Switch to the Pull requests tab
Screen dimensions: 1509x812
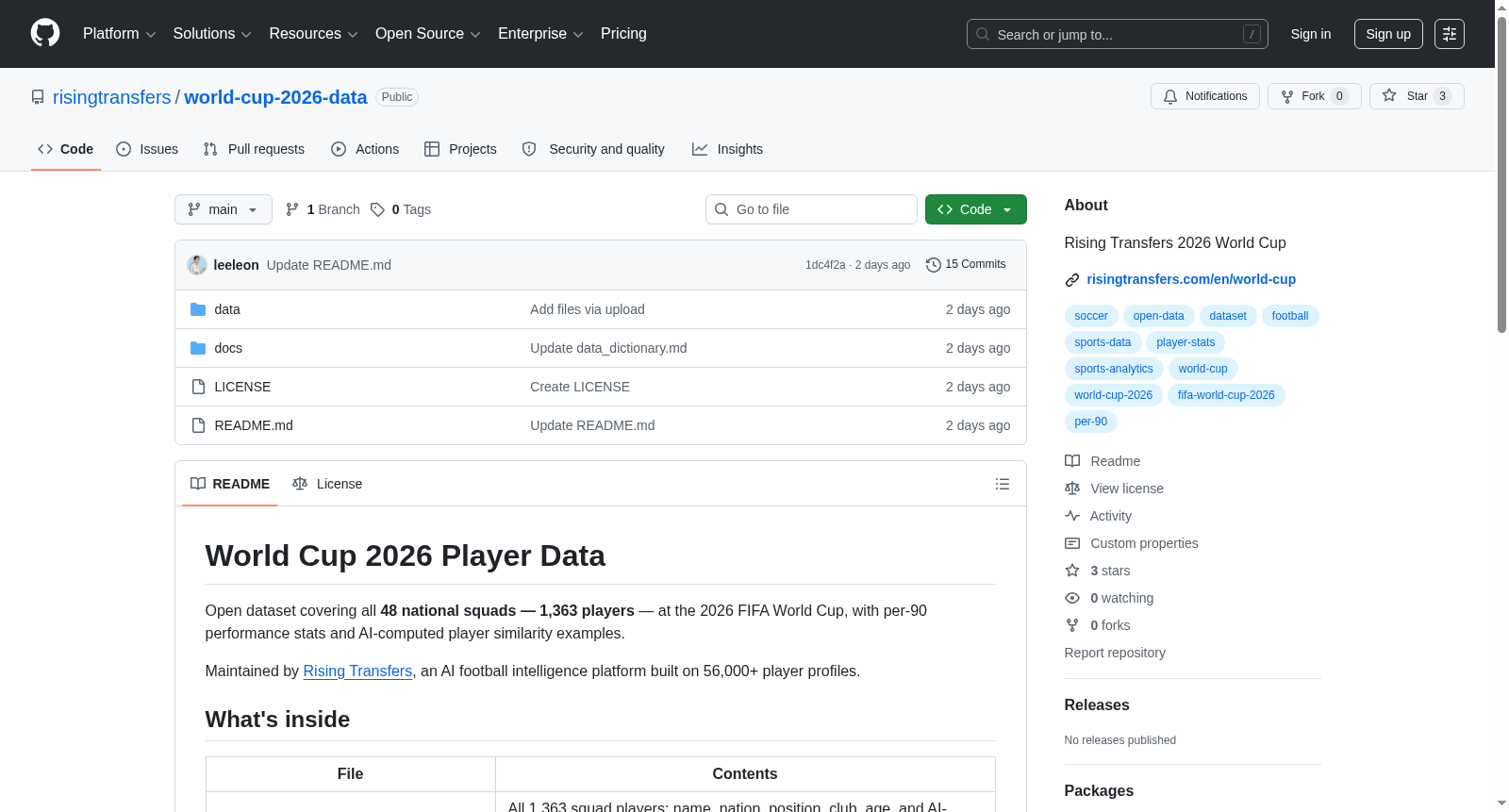pyautogui.click(x=254, y=149)
